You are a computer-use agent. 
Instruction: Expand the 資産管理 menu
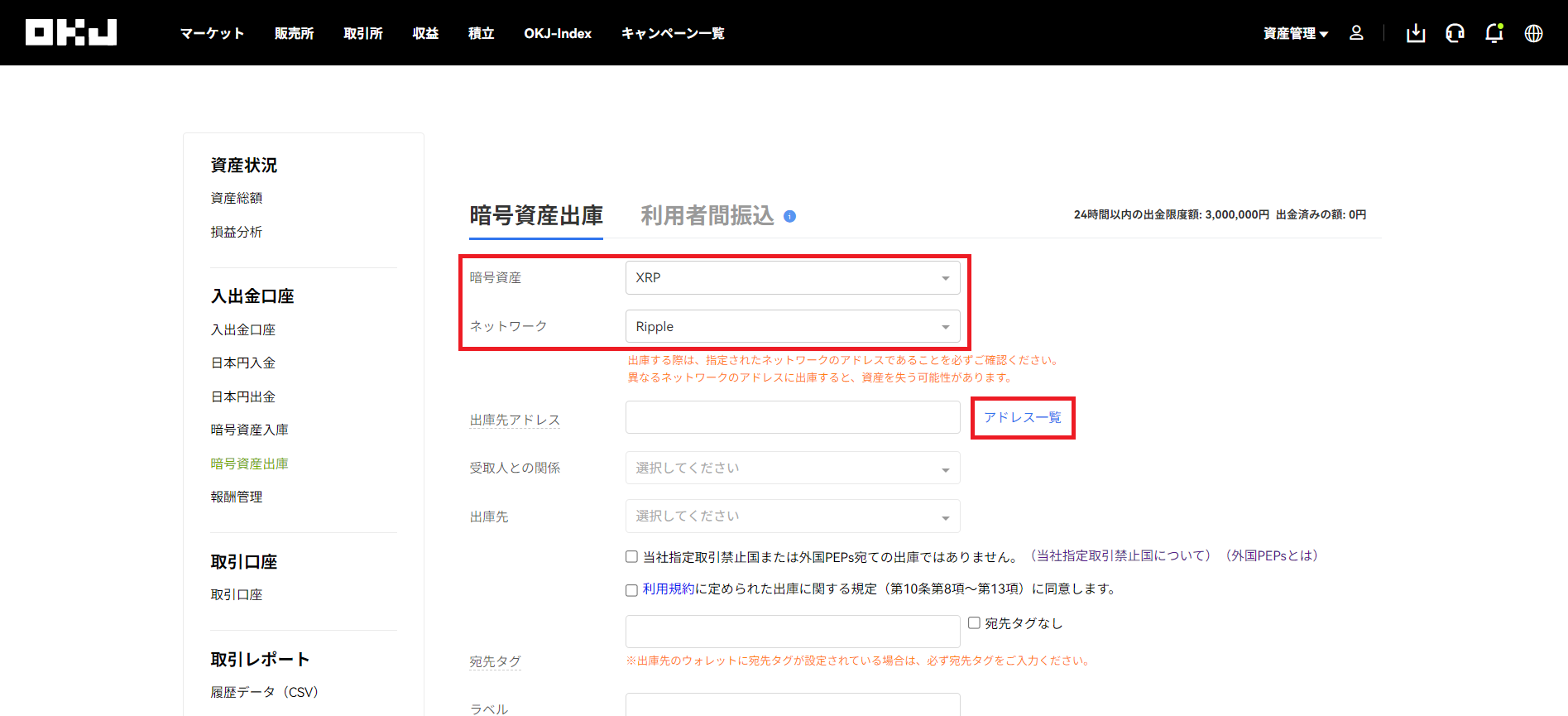(1295, 33)
